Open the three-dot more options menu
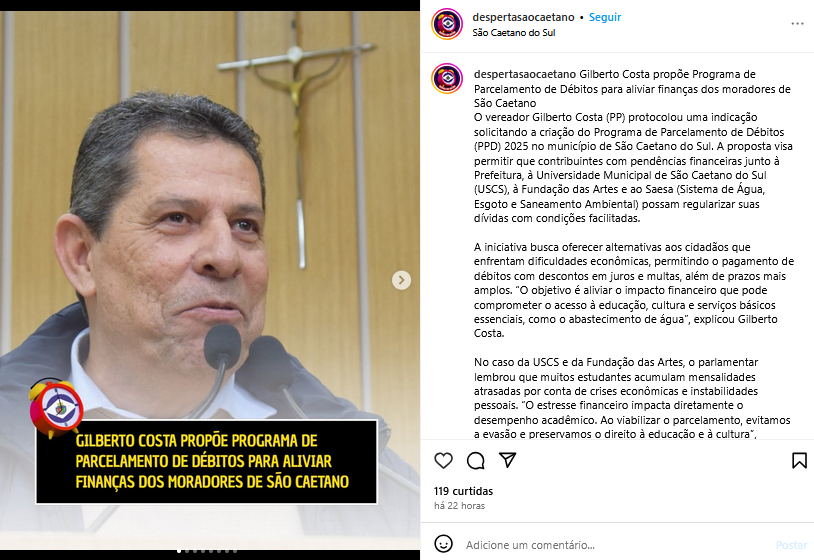Screen dimensions: 814x560 click(797, 24)
